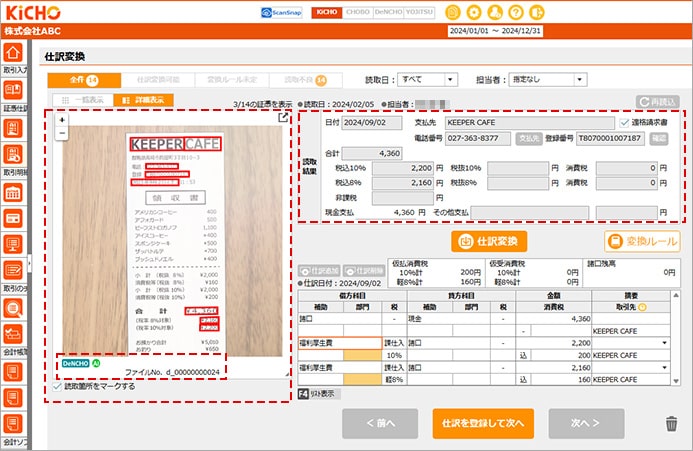Click the scrollbar up arrow of journal table
693x451 pixels.
[x=676, y=295]
